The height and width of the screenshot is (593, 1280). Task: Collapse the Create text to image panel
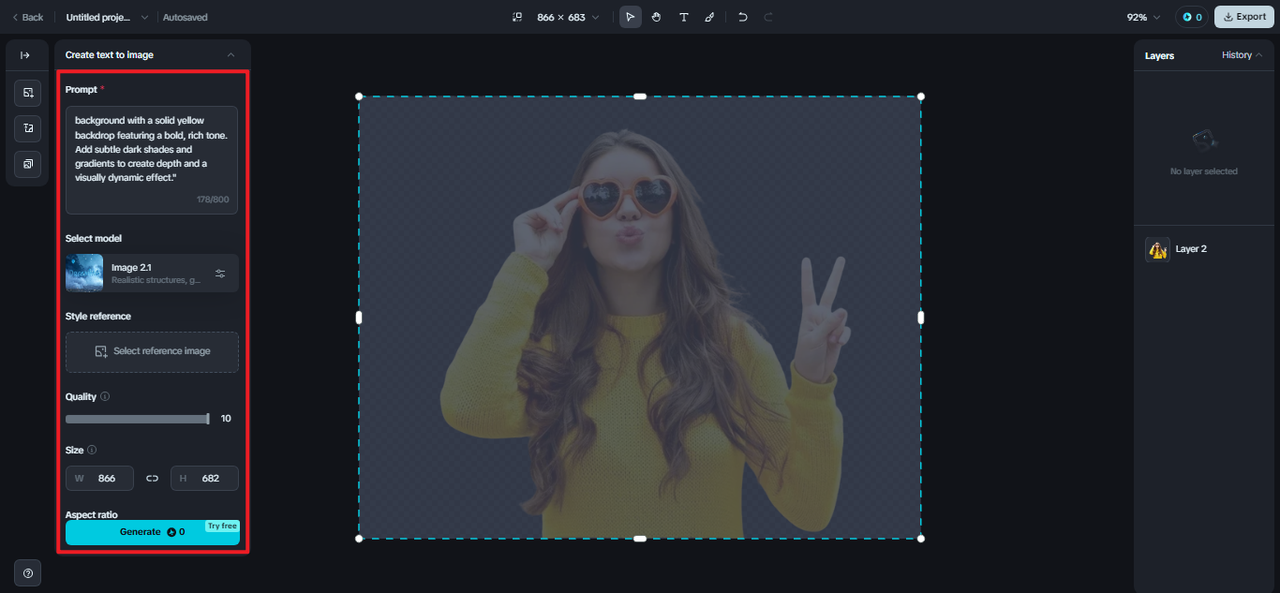click(x=231, y=55)
